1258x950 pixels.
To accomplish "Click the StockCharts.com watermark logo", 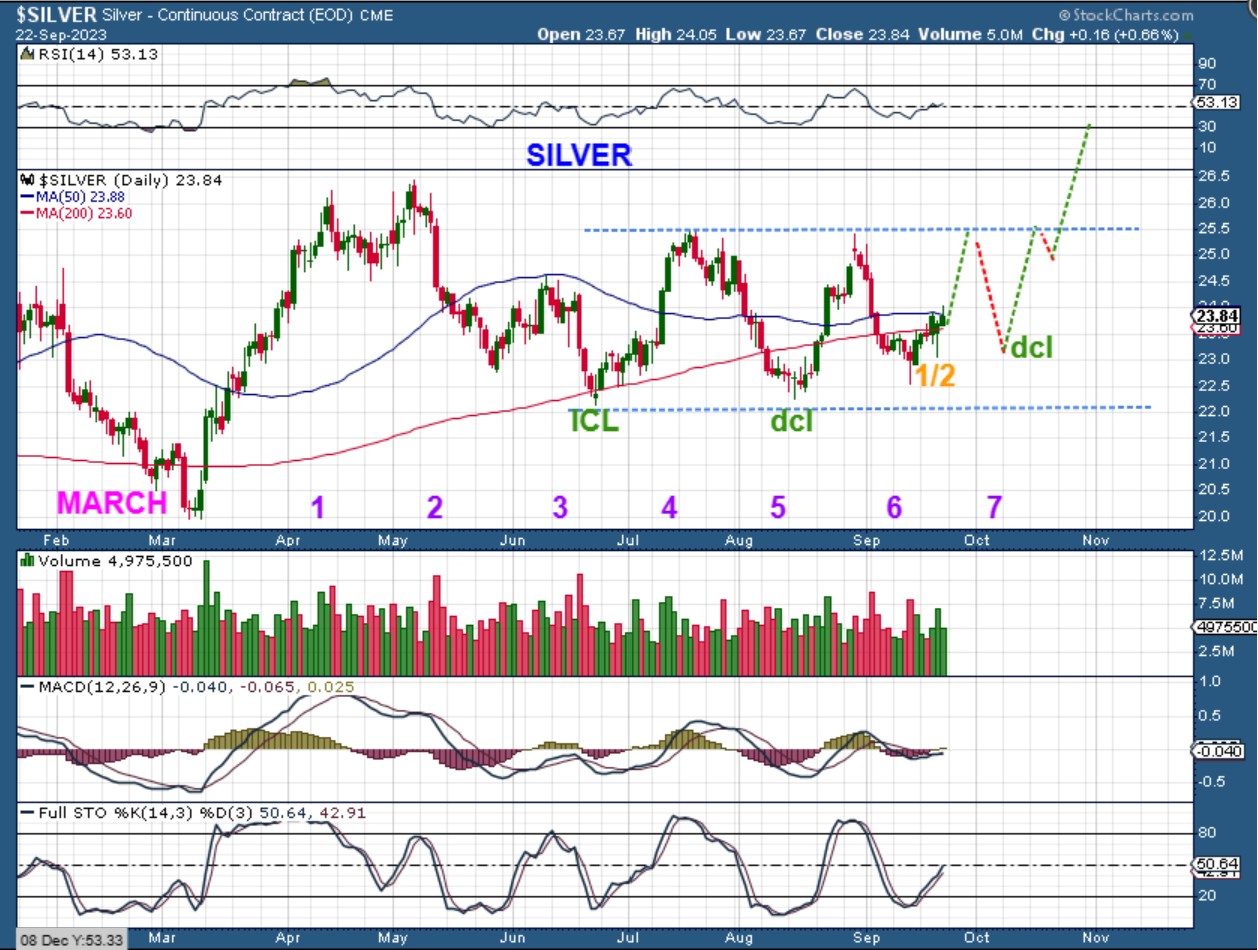I will [1126, 15].
